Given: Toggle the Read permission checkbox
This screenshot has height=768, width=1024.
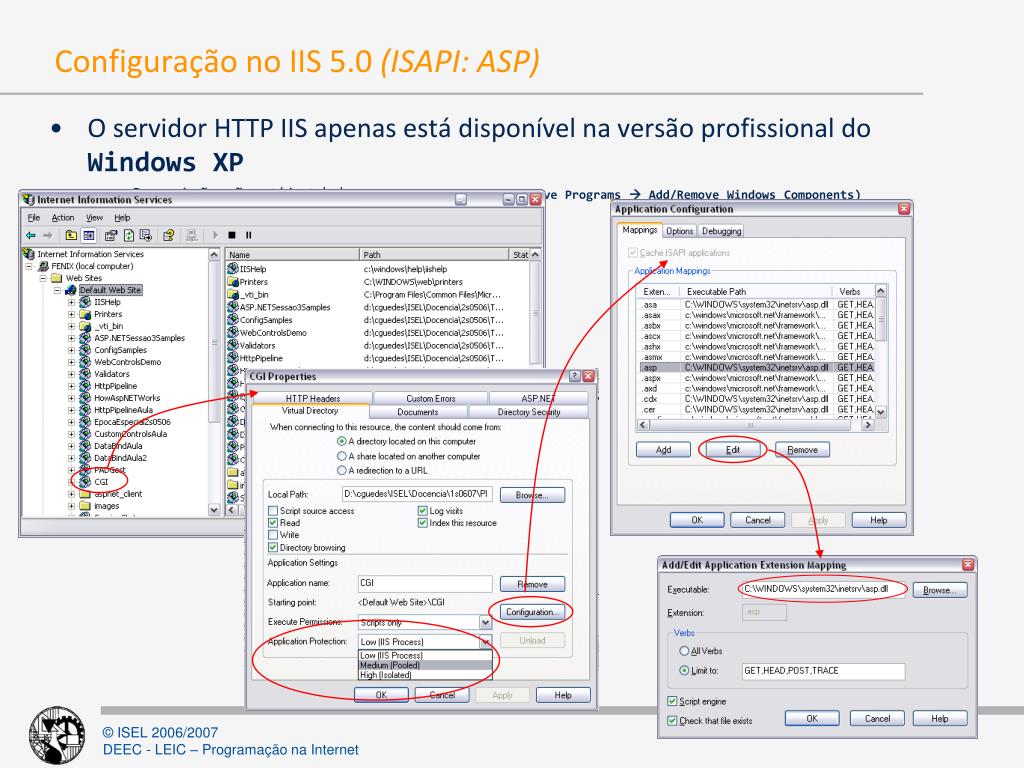Looking at the screenshot, I should pos(273,523).
